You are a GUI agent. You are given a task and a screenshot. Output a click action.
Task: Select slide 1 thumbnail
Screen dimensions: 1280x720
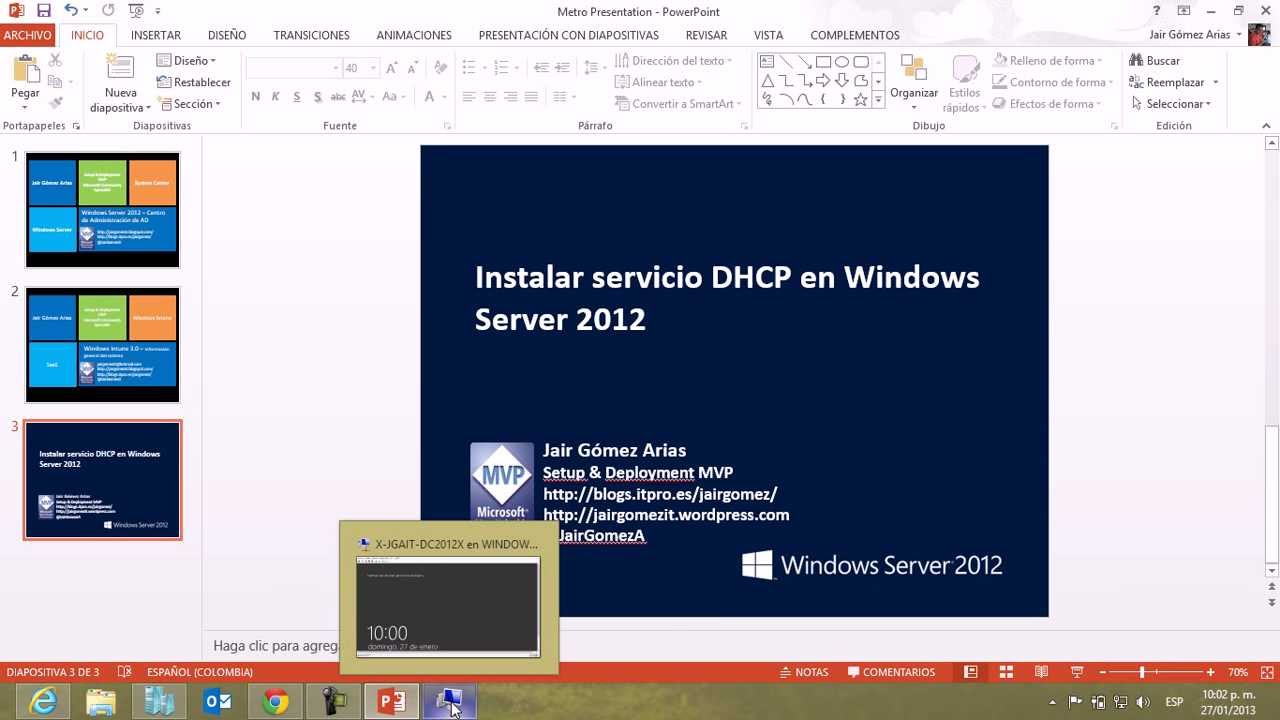[x=102, y=210]
